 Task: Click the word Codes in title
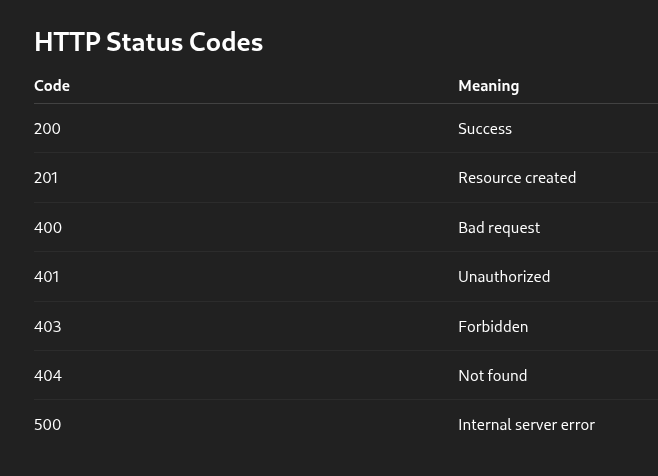[x=226, y=42]
